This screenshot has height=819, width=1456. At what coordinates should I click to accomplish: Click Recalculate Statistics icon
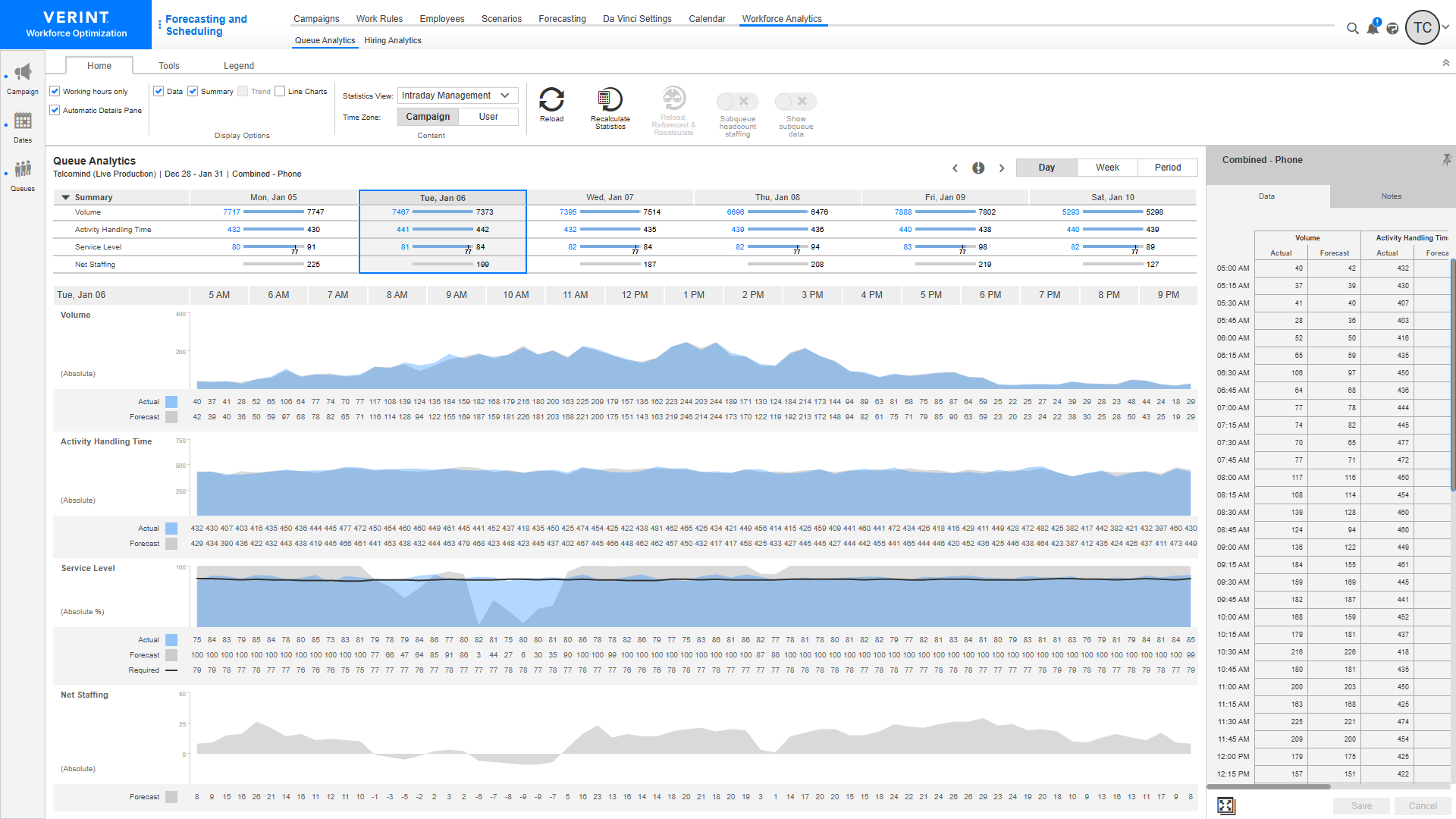pos(610,100)
